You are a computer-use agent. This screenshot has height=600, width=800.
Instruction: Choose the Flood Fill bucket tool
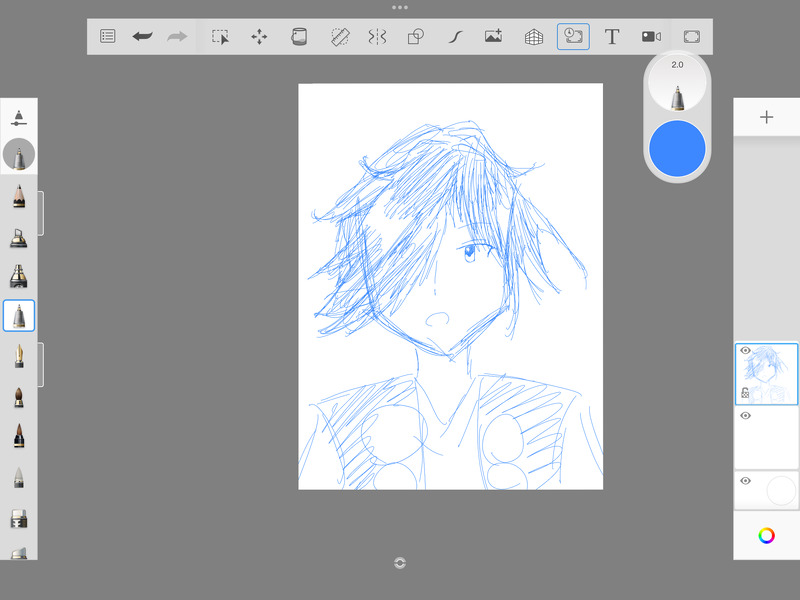pyautogui.click(x=299, y=37)
